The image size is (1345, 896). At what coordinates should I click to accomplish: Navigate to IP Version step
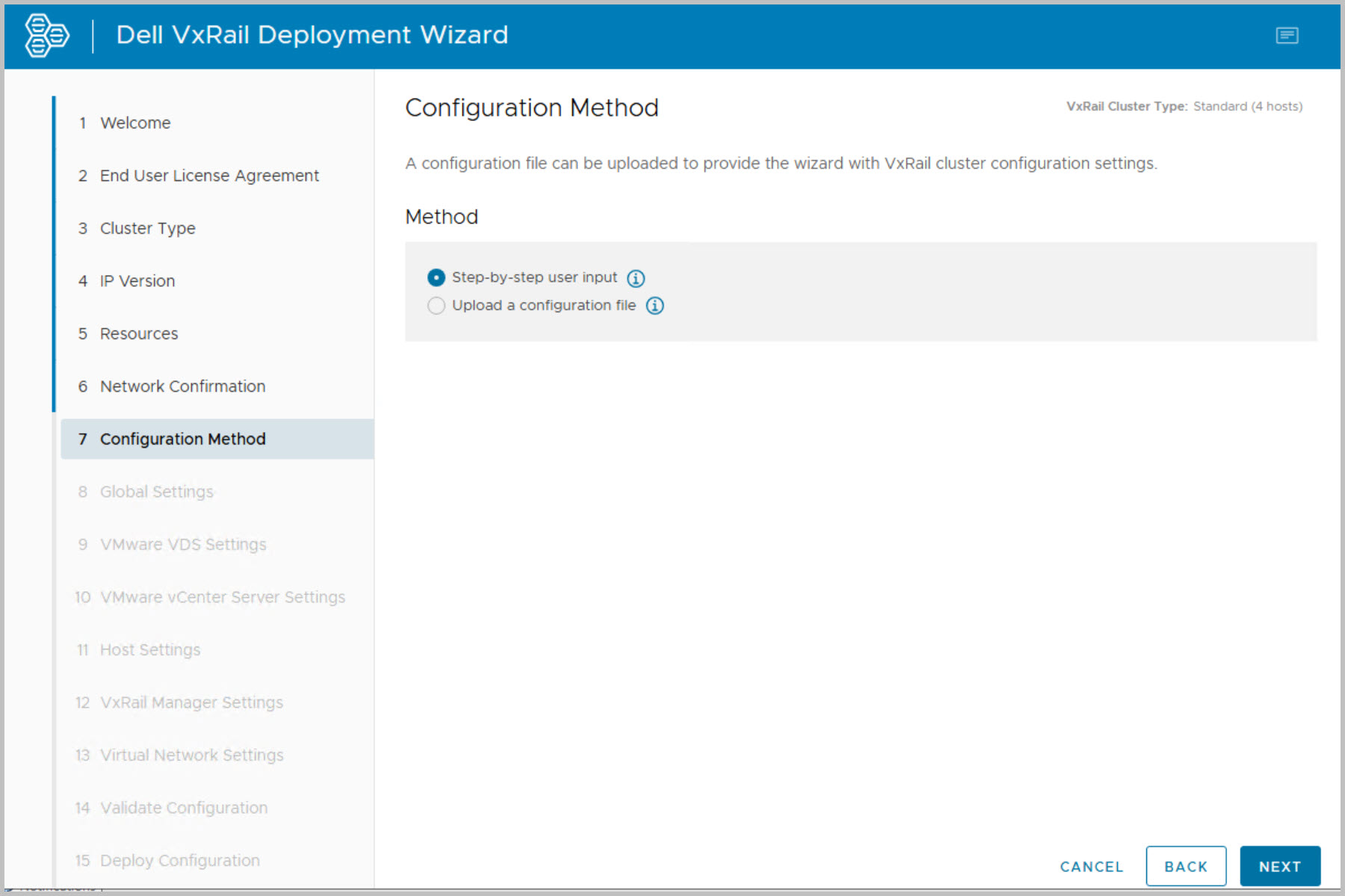[x=137, y=281]
